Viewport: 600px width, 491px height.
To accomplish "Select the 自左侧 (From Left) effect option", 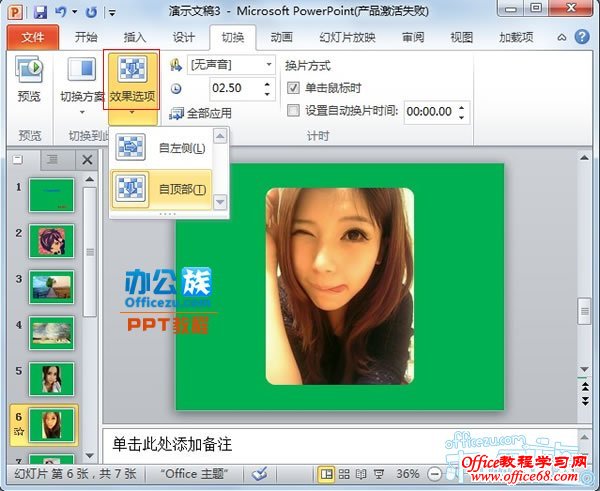I will tap(168, 148).
